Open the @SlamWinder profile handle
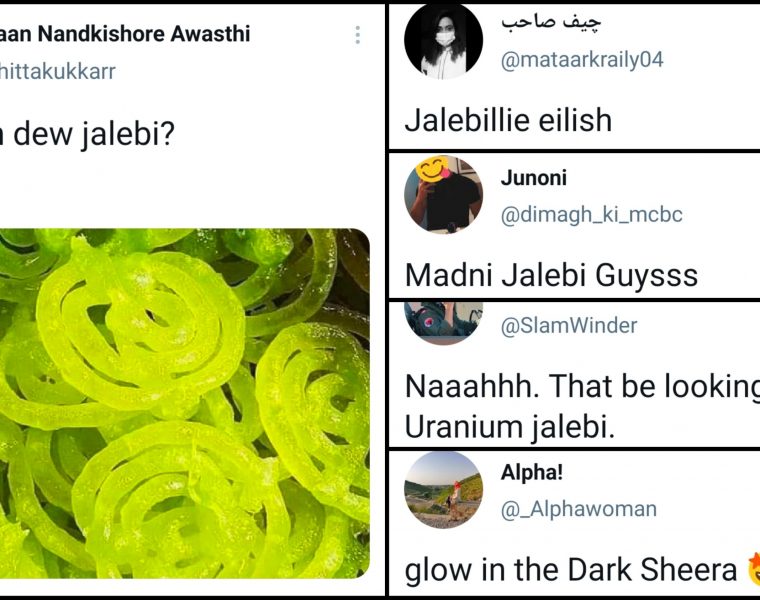 (x=569, y=325)
